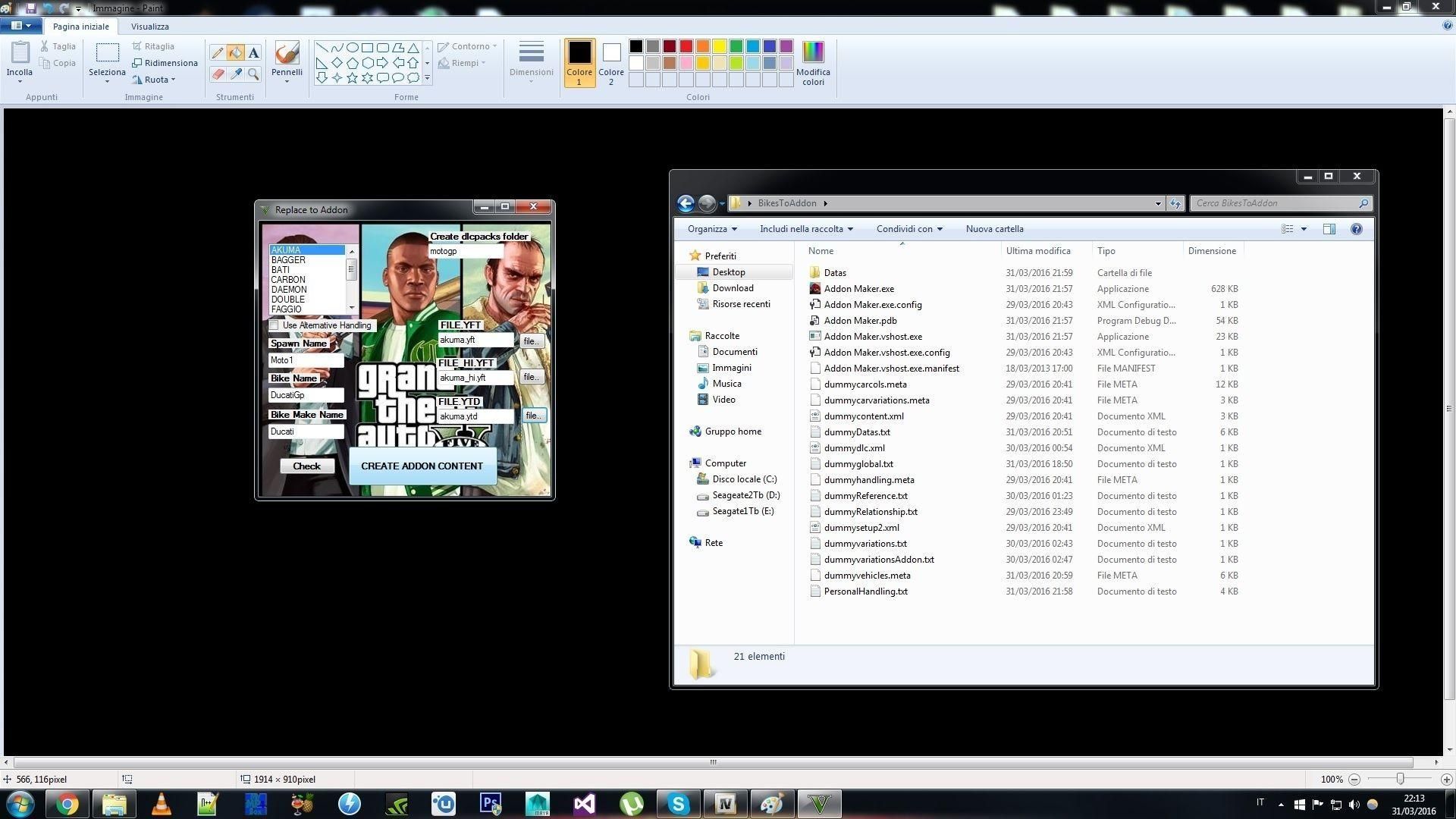Screen dimensions: 1456x819
Task: Open the Organizza menu in Explorer
Action: point(712,229)
